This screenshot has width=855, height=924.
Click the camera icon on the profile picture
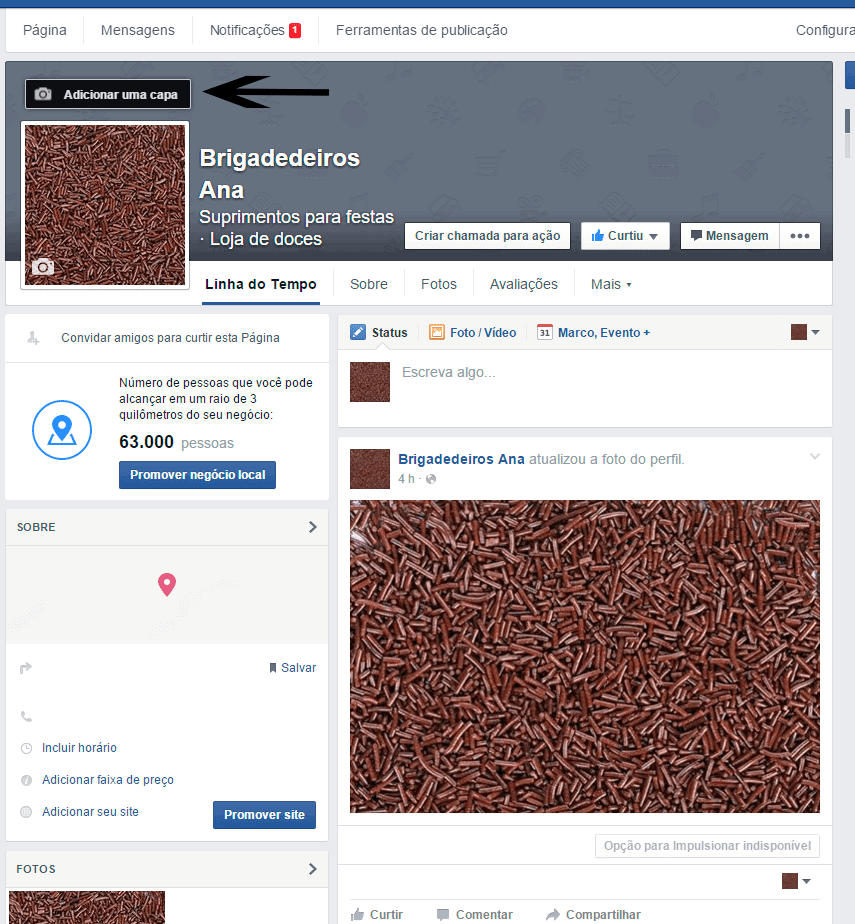42,267
